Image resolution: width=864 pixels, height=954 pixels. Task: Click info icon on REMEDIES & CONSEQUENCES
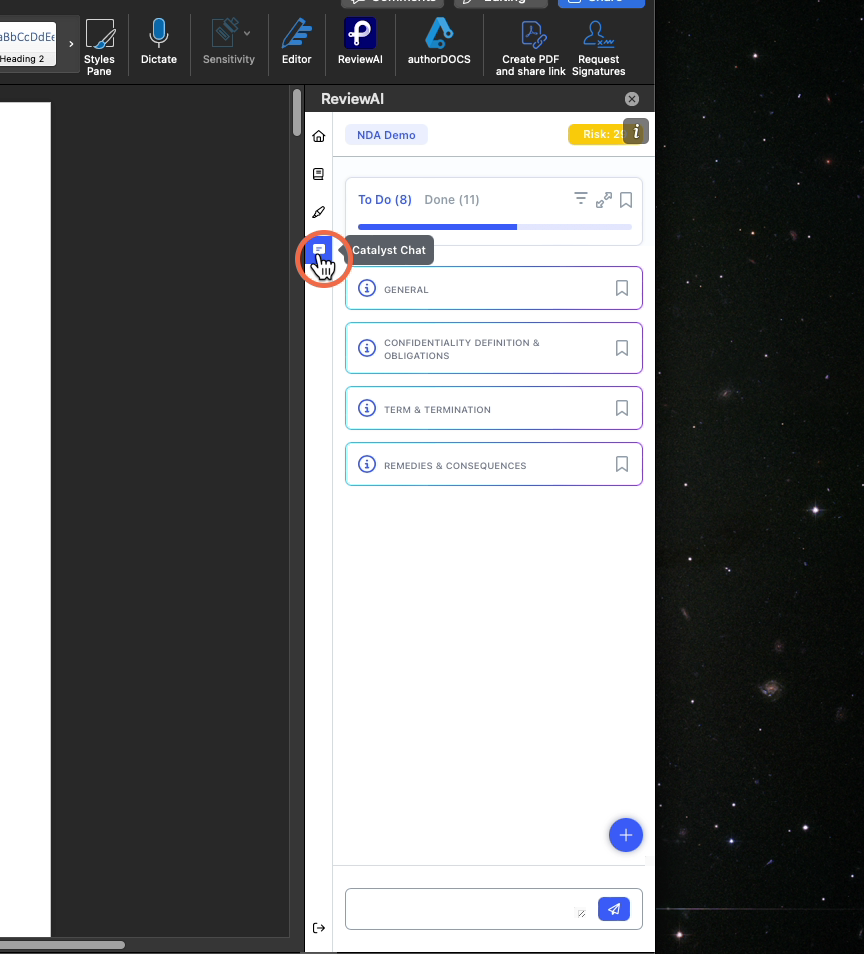tap(366, 464)
